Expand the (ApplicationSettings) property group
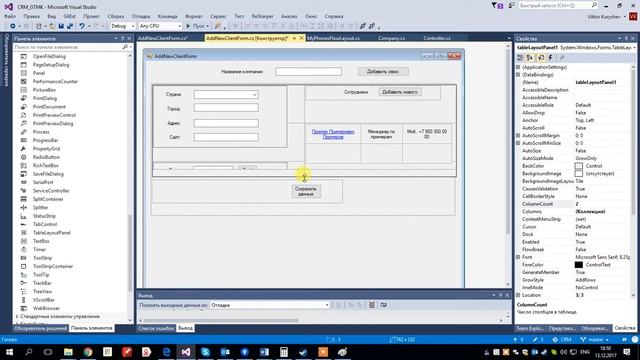Screen dimensions: 640x360 518,67
